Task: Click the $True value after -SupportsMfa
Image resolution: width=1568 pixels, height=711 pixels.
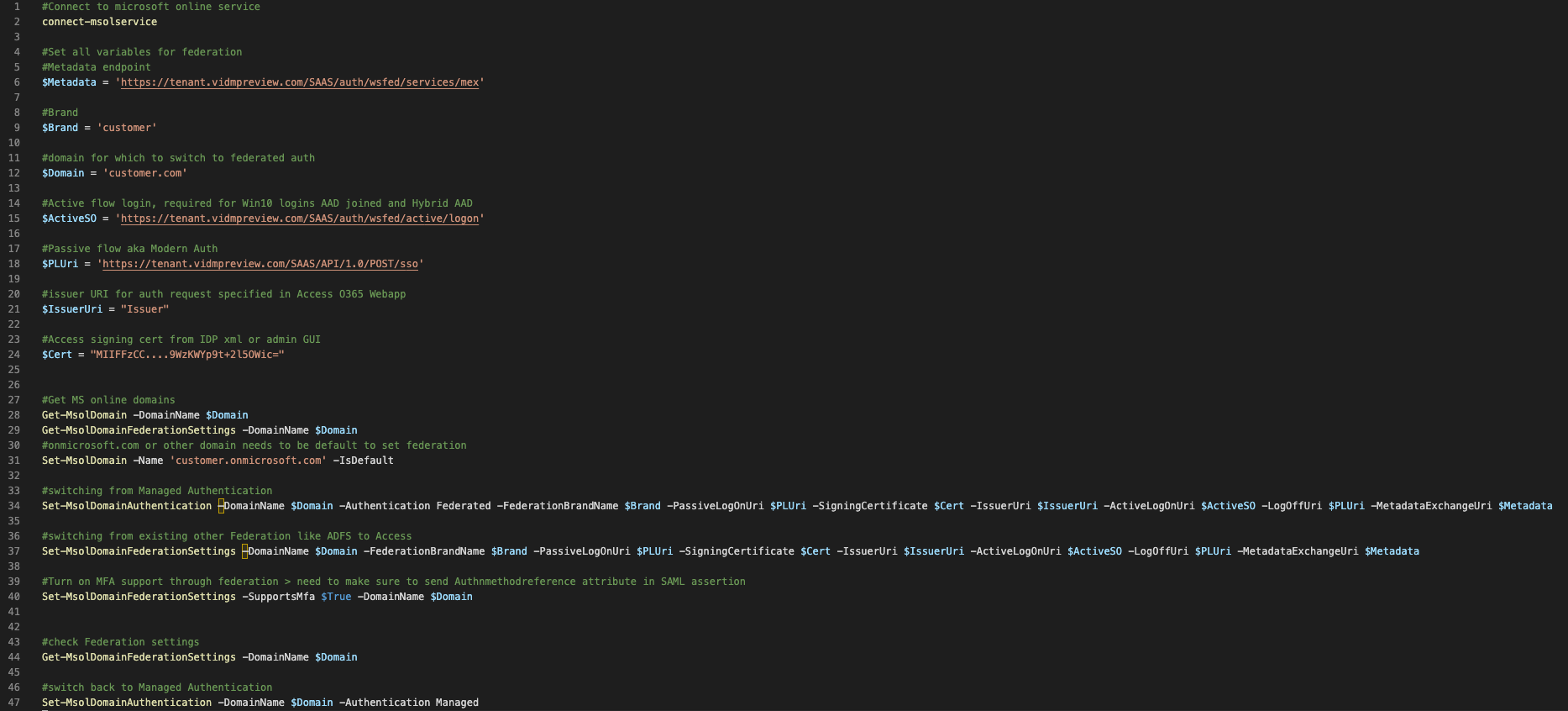Action: point(336,597)
